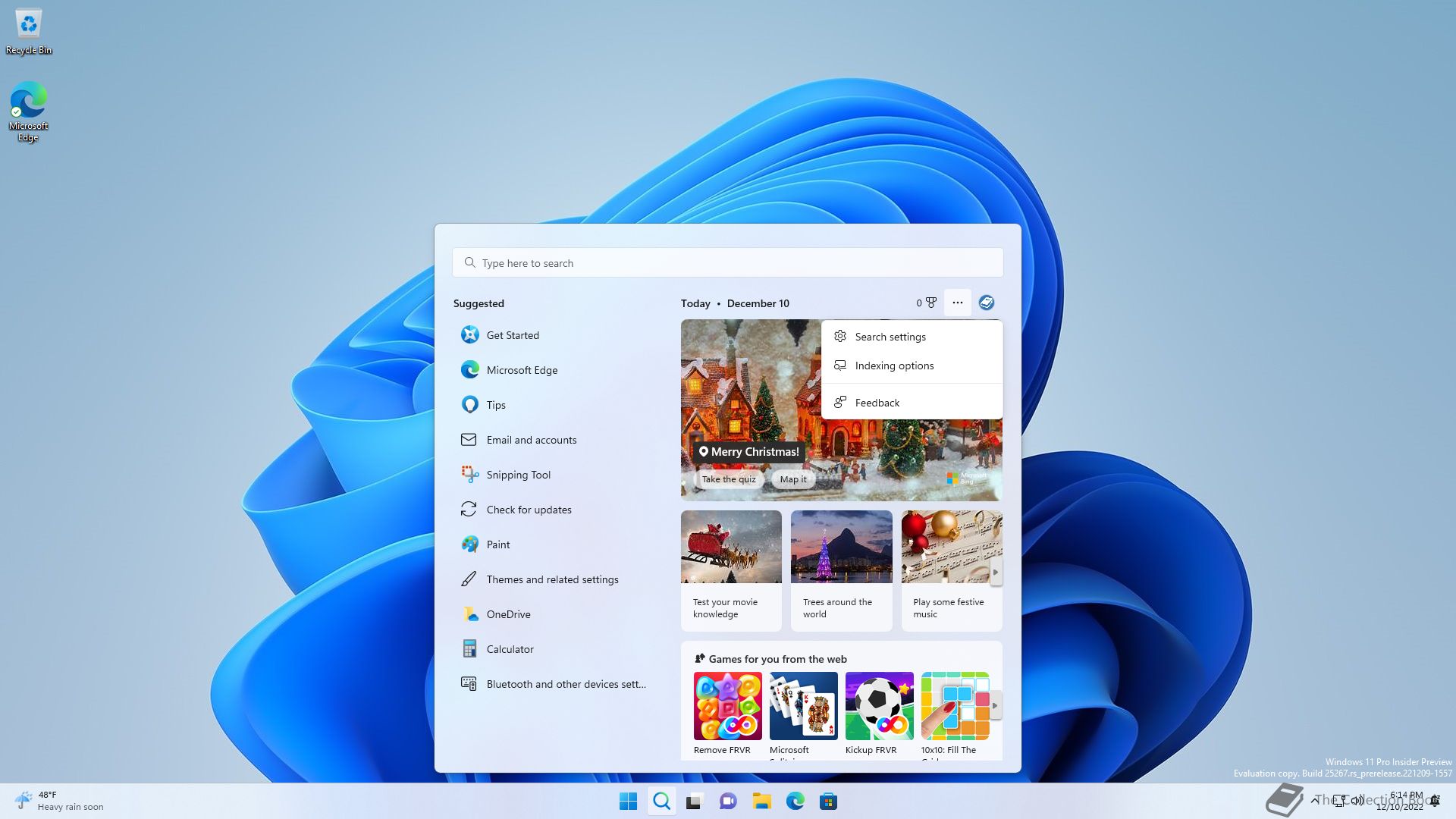The width and height of the screenshot is (1456, 819).
Task: Show hidden icons in the system tray
Action: pyautogui.click(x=1315, y=800)
